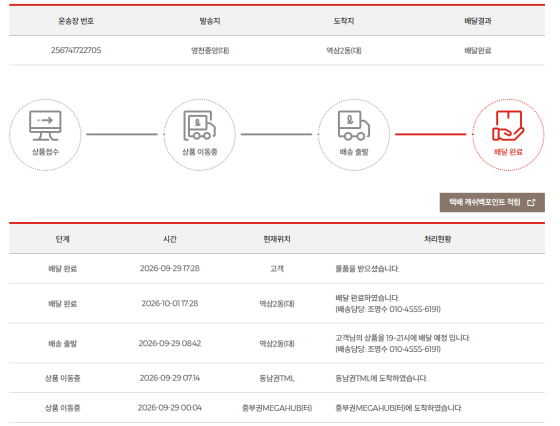Click 배달 완료 stage in 고객 row
Image resolution: width=560 pixels, height=426 pixels.
pos(62,269)
